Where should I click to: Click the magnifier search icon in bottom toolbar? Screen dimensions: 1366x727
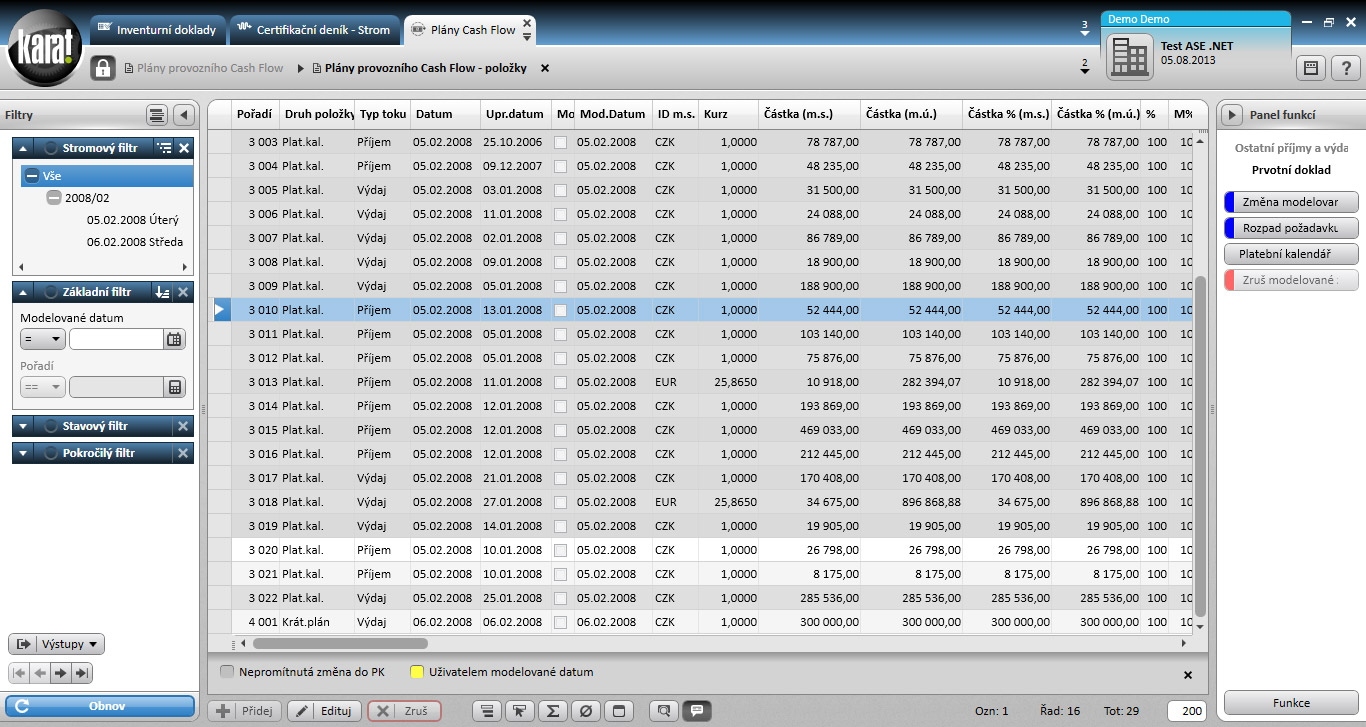[663, 711]
